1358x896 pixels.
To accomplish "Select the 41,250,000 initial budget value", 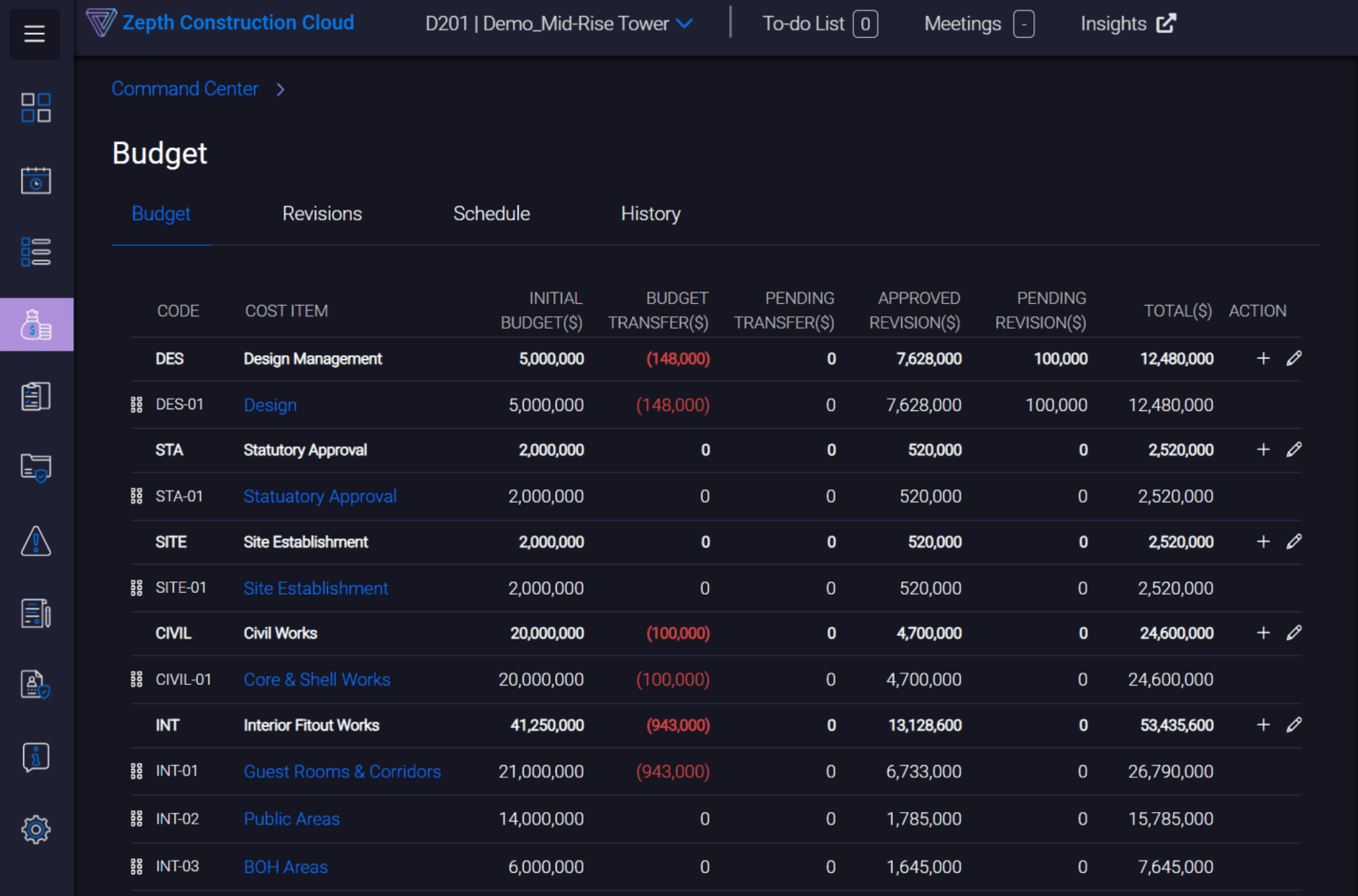I will click(547, 725).
